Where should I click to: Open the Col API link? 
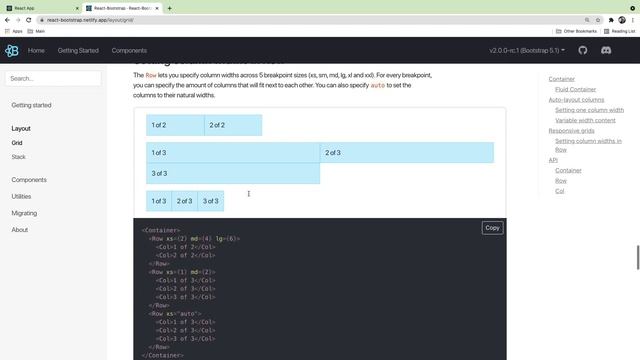click(560, 191)
